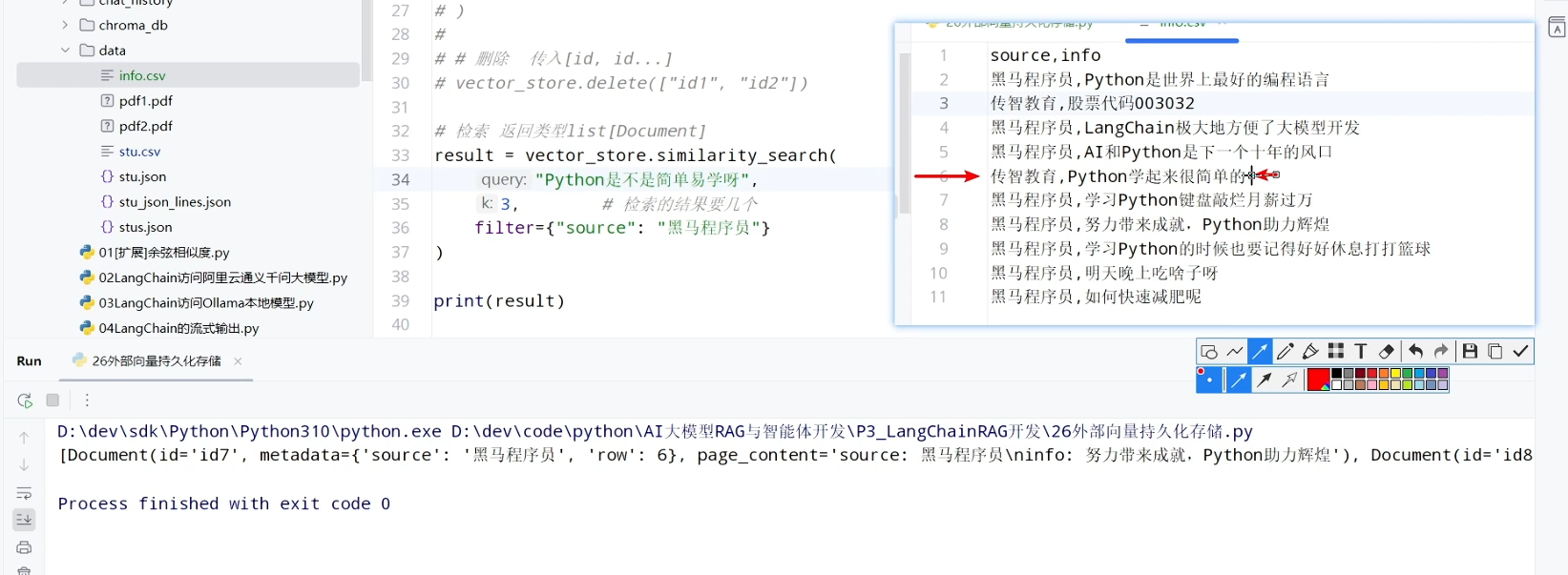The image size is (1568, 575).
Task: Choose the black color swatch
Action: [1337, 374]
